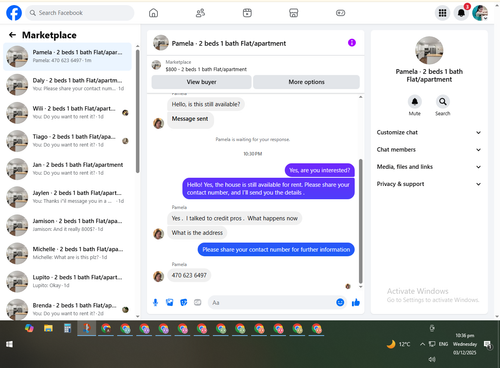Open the Watch video tab

coord(247,13)
